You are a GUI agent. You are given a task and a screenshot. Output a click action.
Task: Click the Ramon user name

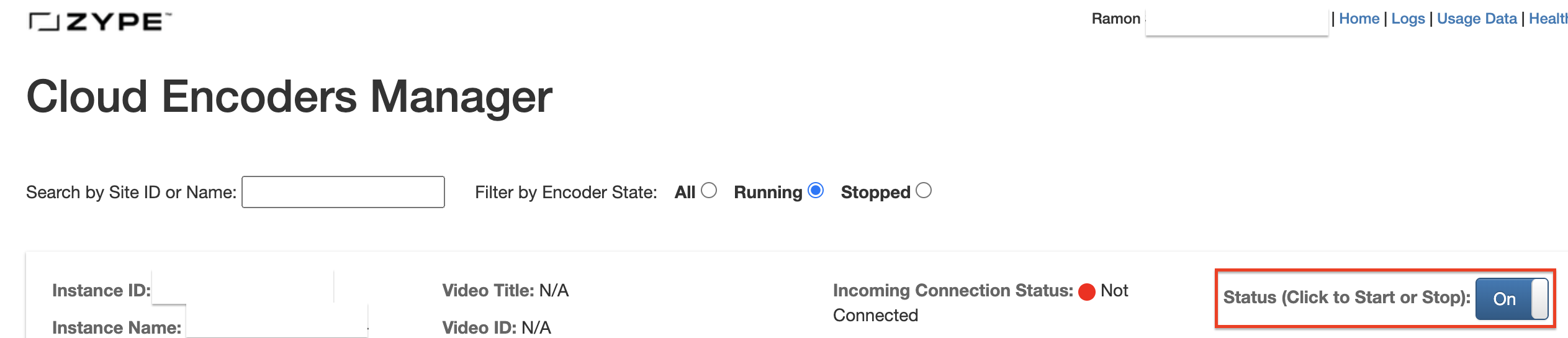(x=1115, y=19)
